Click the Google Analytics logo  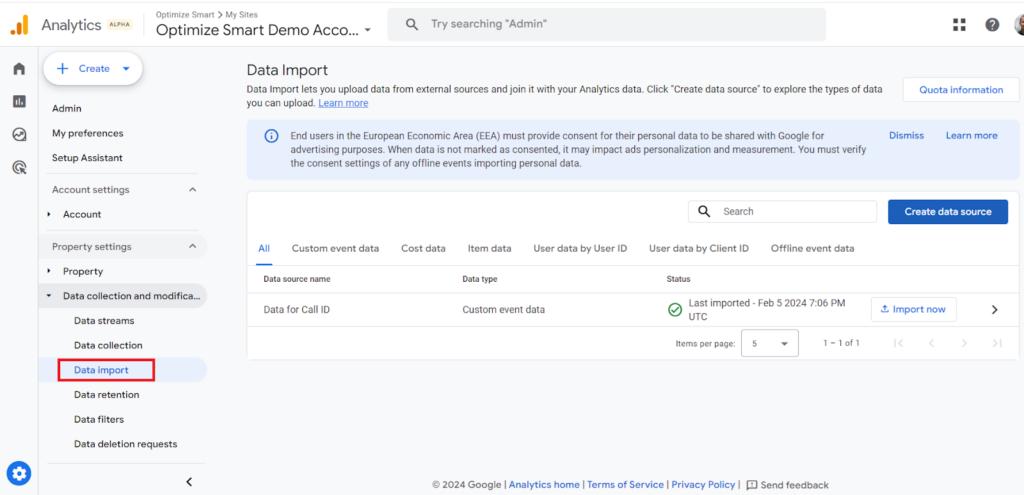click(20, 25)
